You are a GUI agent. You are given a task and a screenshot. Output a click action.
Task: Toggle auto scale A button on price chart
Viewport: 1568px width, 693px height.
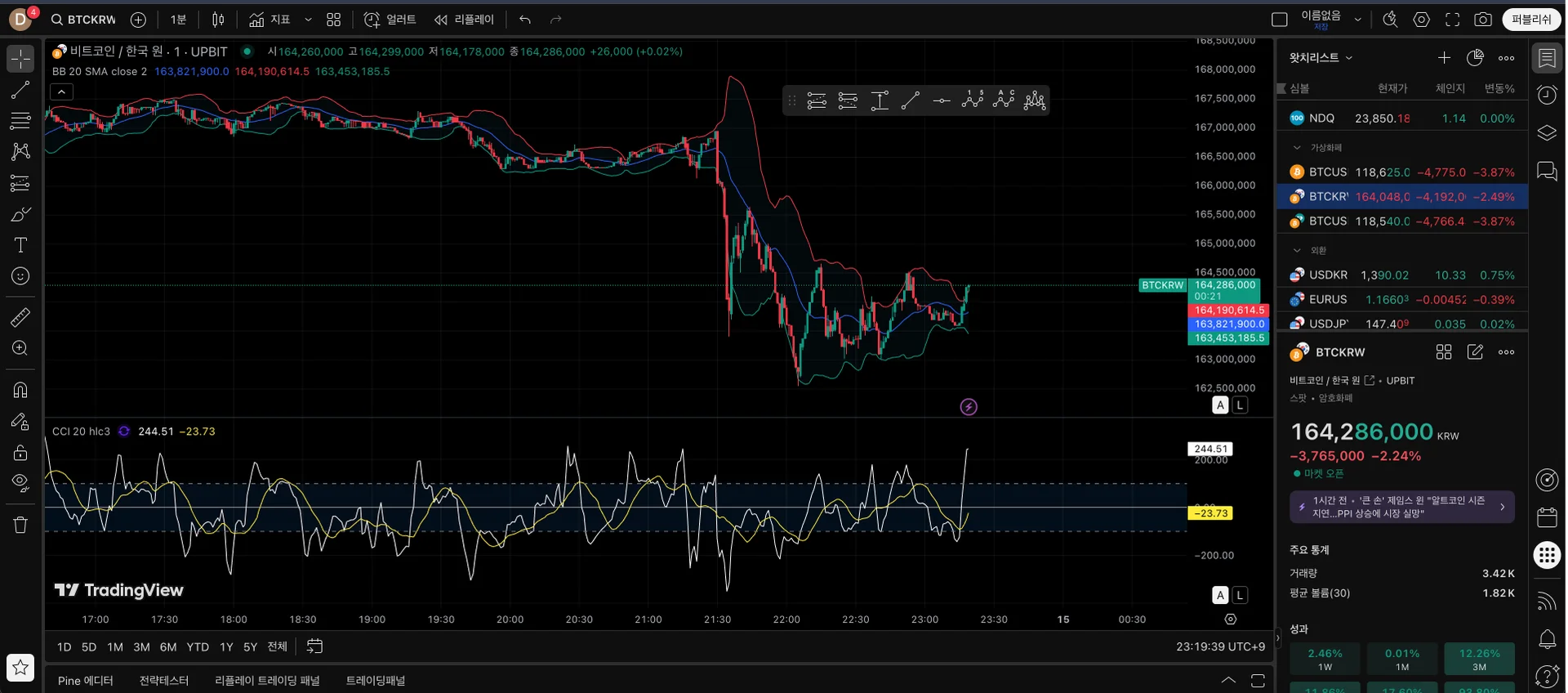point(1220,405)
